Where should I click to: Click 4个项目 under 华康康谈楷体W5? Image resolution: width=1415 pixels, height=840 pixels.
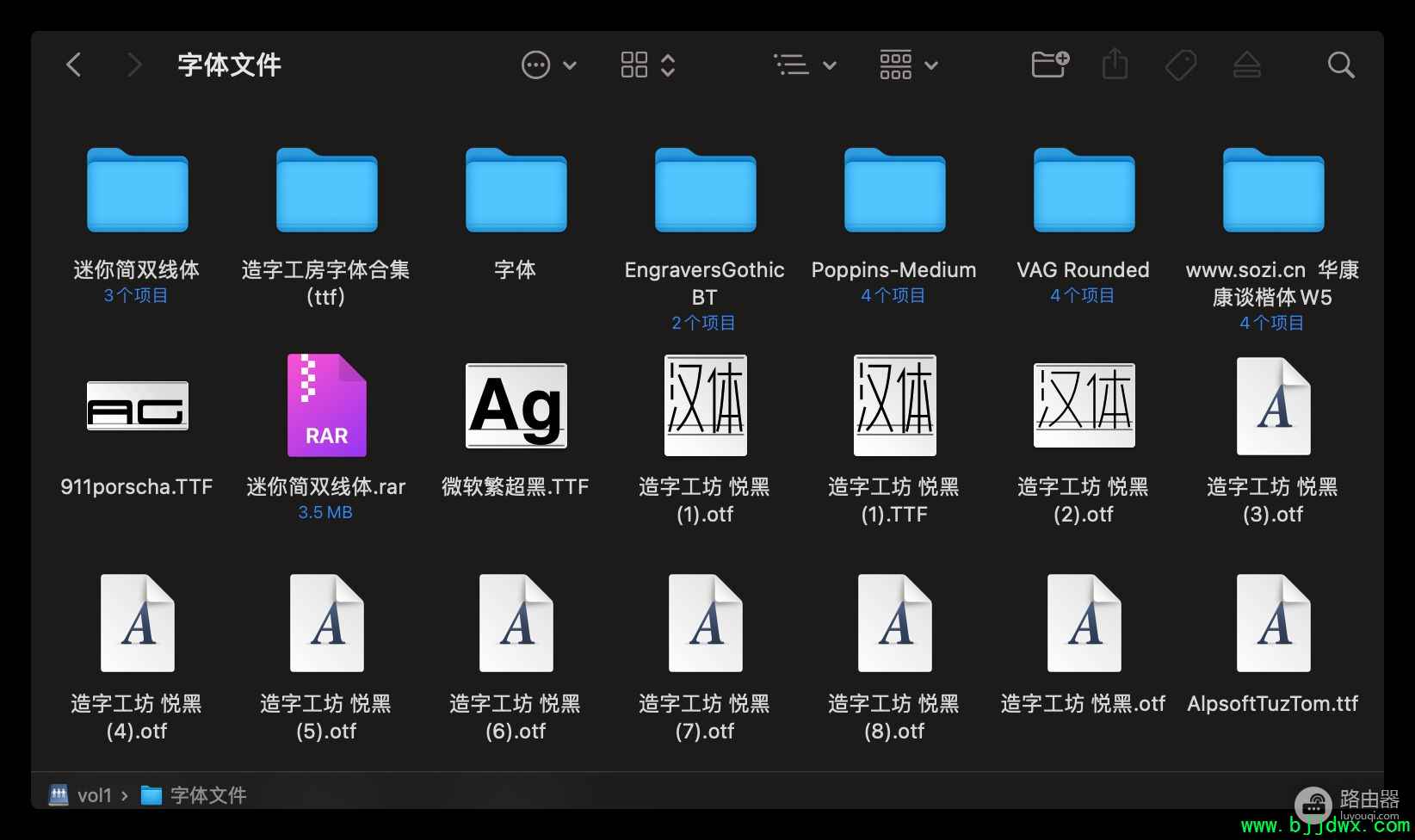tap(1272, 323)
